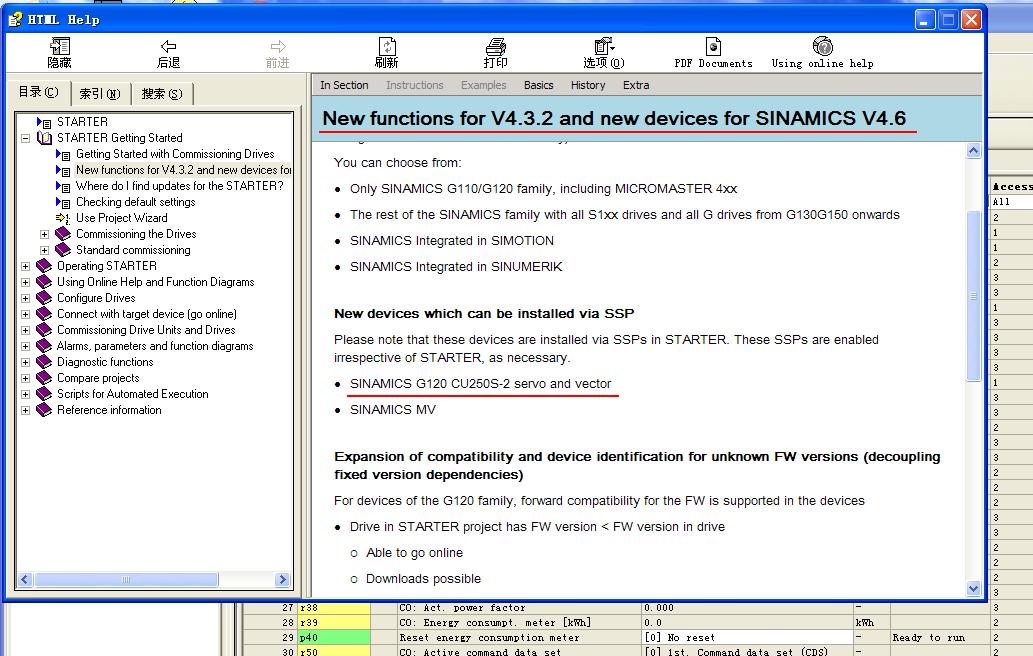1033x656 pixels.
Task: Click the STARTER topic page icon
Action: 44,122
